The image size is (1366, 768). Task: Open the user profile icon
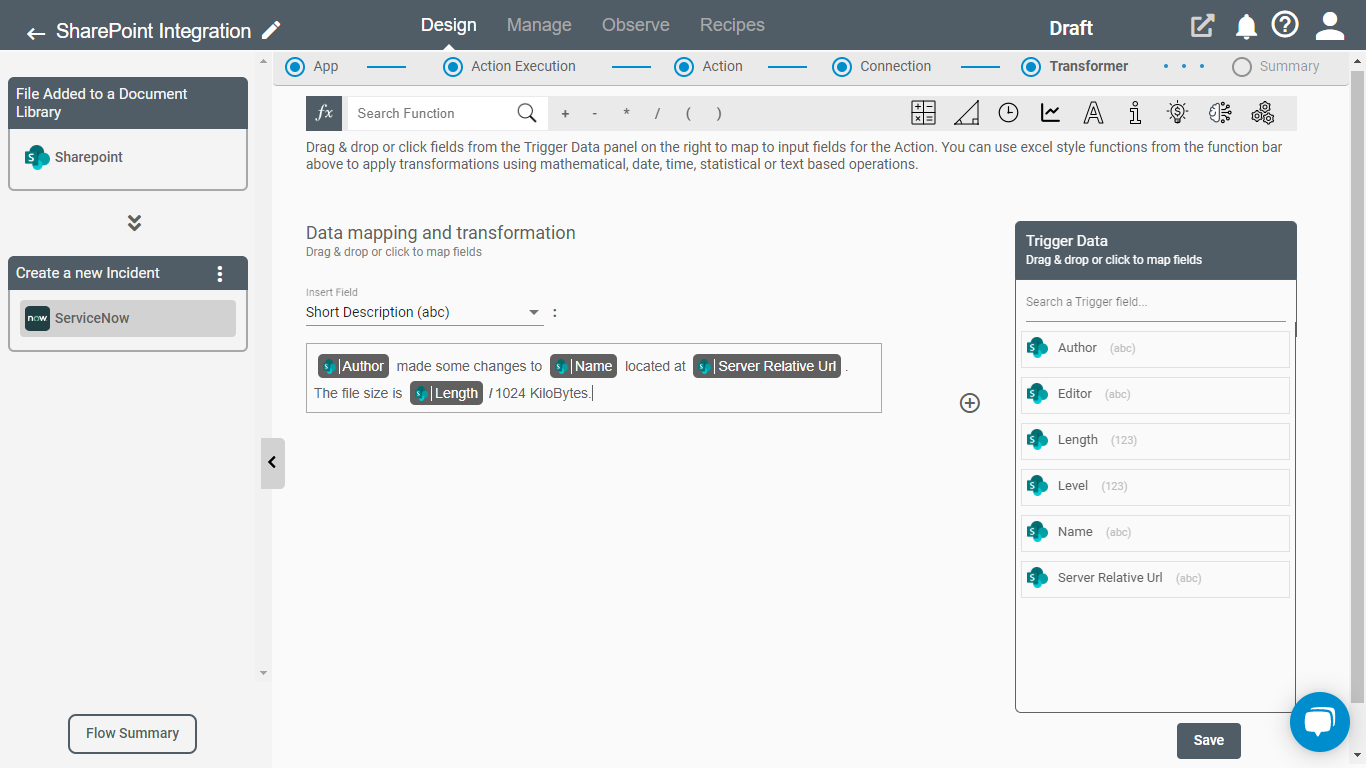pos(1330,26)
